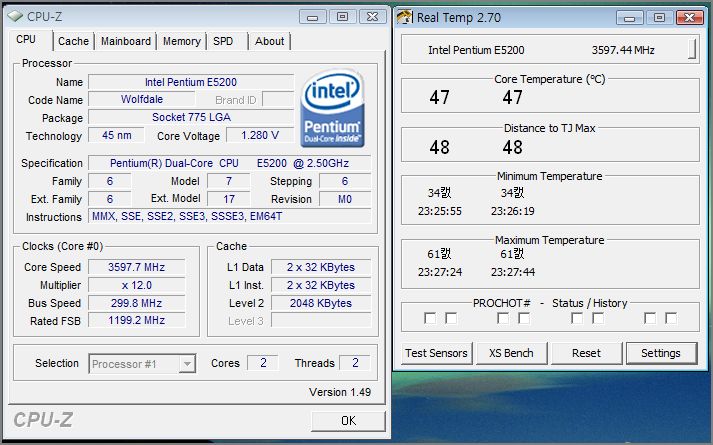Click the Stepping value '6'
Viewport: 713px width, 445px height.
[345, 181]
